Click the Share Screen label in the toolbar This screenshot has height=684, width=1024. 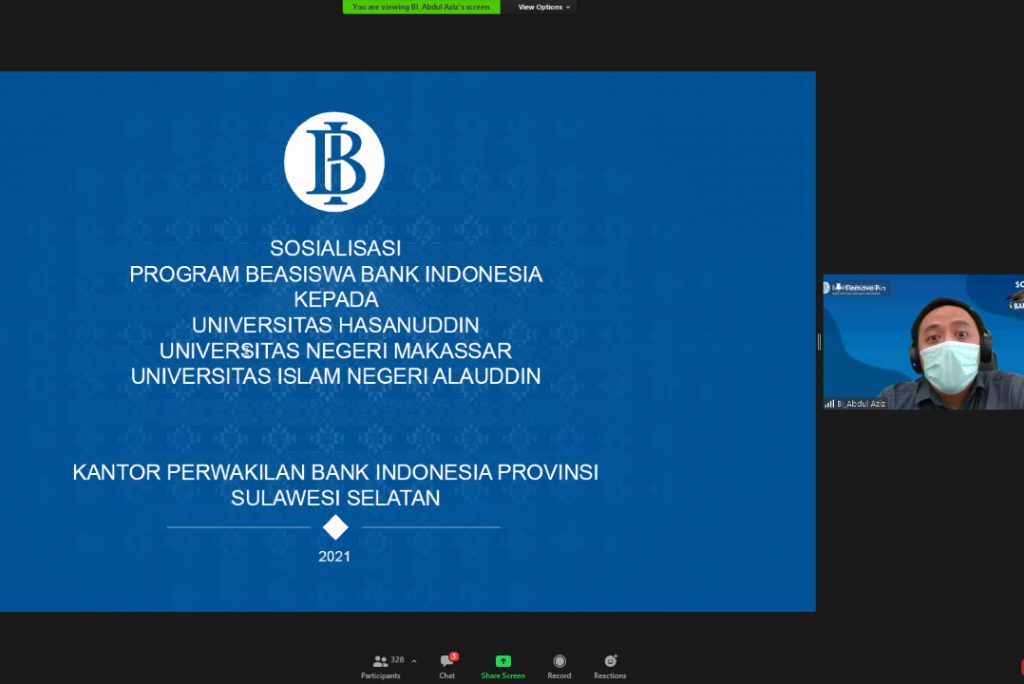point(502,676)
